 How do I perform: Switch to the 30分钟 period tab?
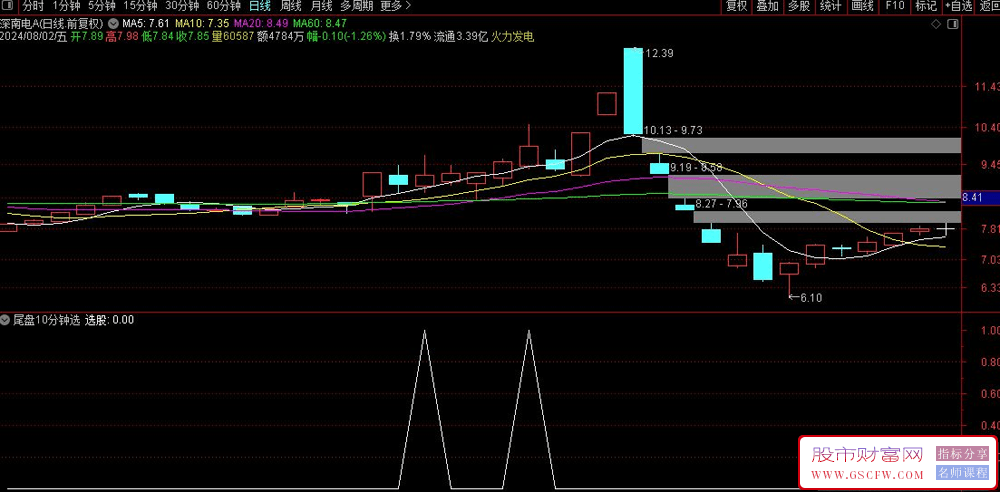182,6
